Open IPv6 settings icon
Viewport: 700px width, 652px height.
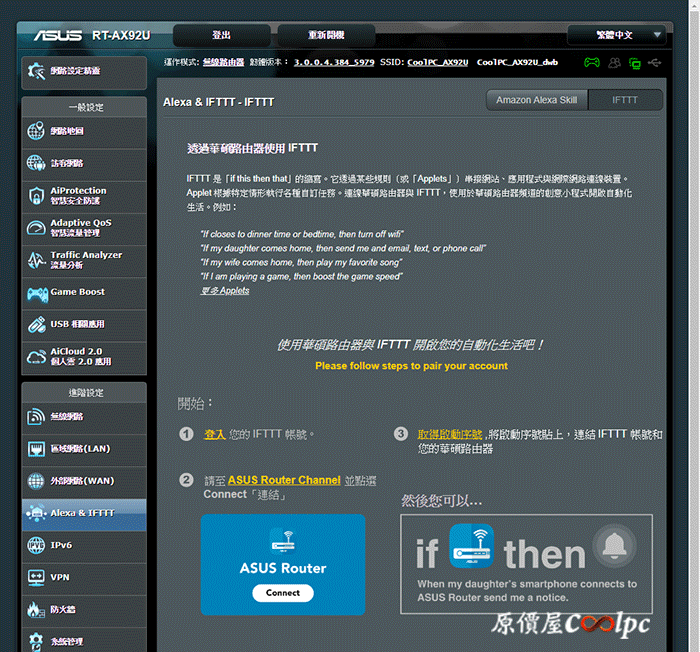tap(36, 545)
